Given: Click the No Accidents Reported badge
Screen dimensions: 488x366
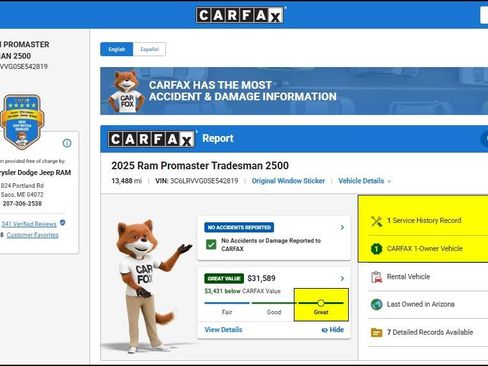Looking at the screenshot, I should point(239,227).
